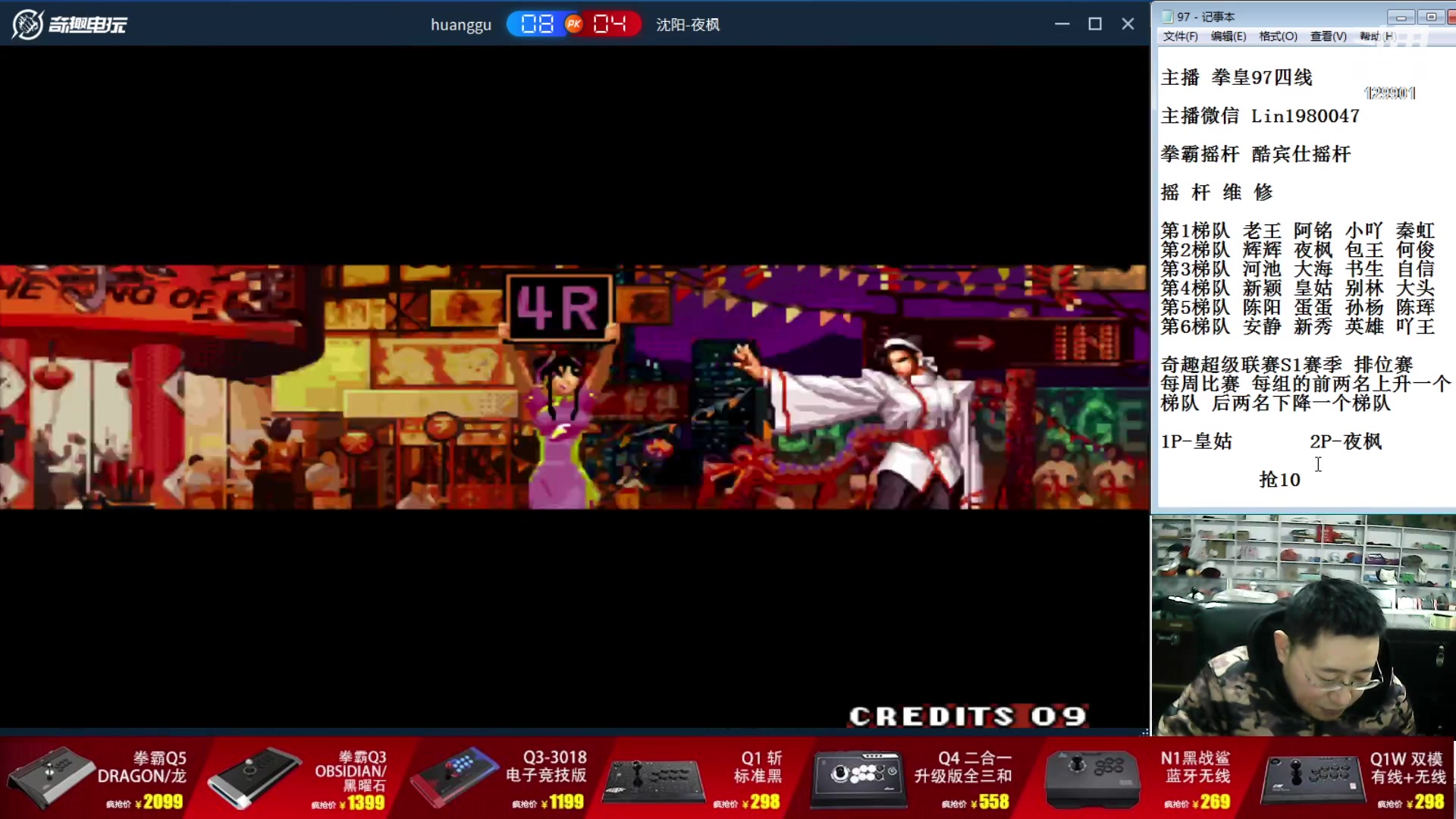The width and height of the screenshot is (1456, 819).
Task: Click the name 安静 in the 第6梯队 row
Action: coord(1262,326)
